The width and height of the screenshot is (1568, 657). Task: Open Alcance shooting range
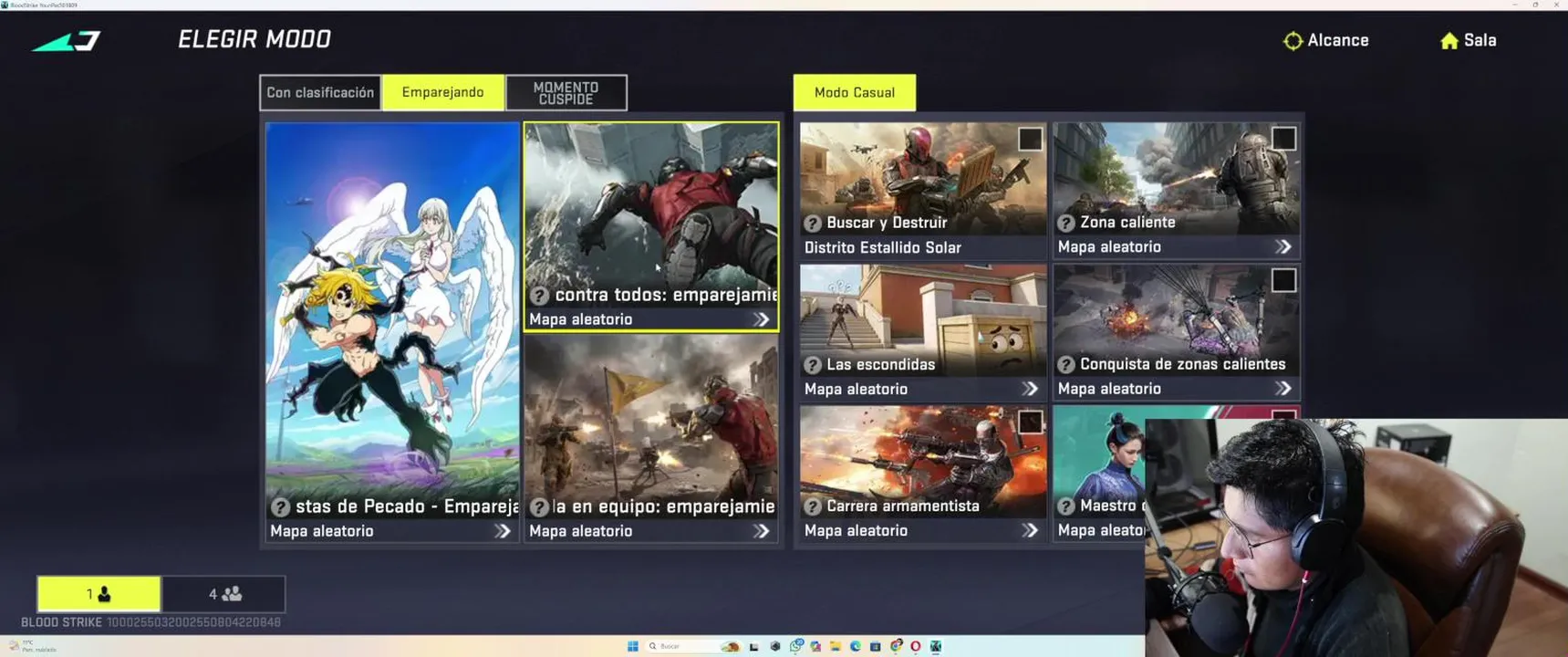[1325, 40]
